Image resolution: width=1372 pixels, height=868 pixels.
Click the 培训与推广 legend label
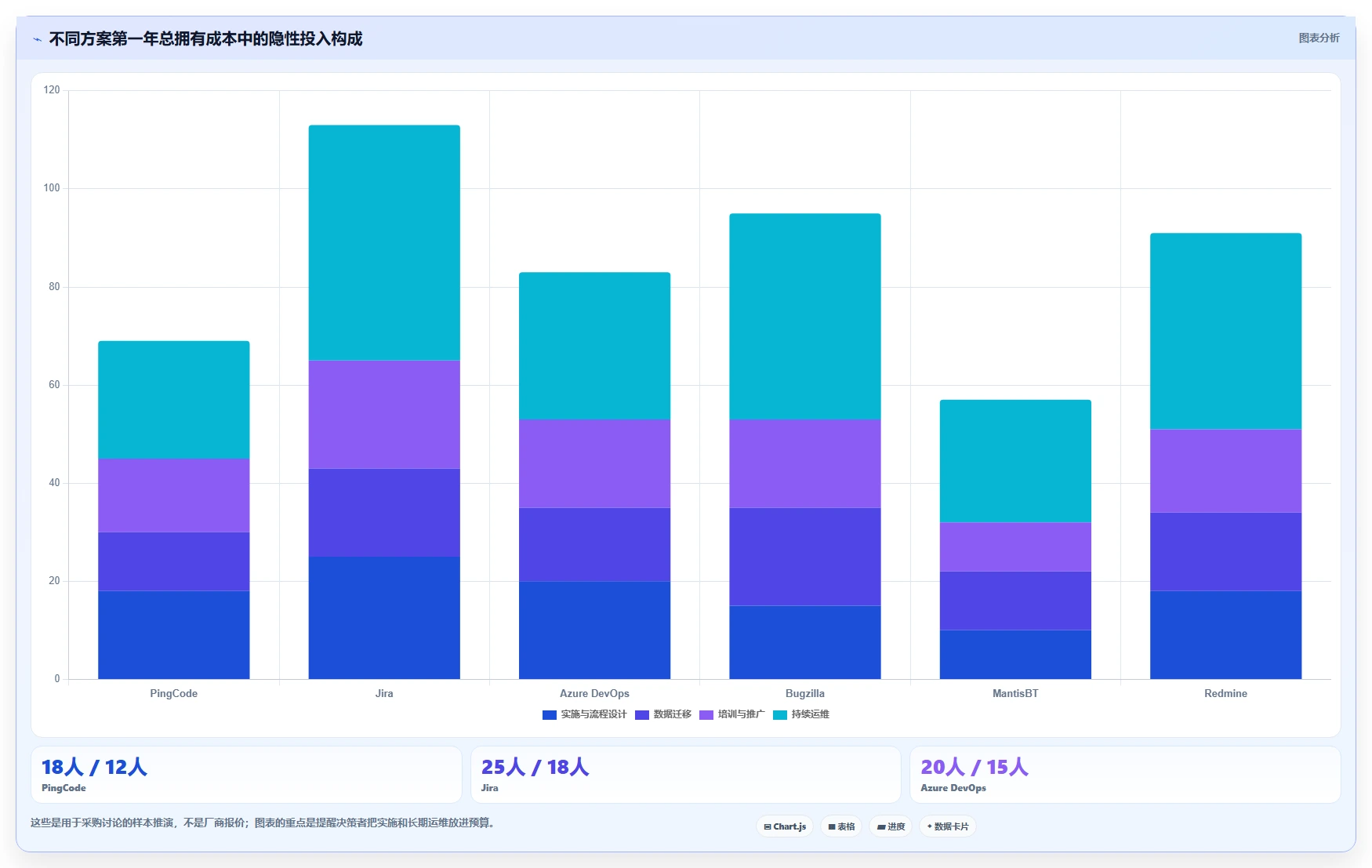[742, 714]
